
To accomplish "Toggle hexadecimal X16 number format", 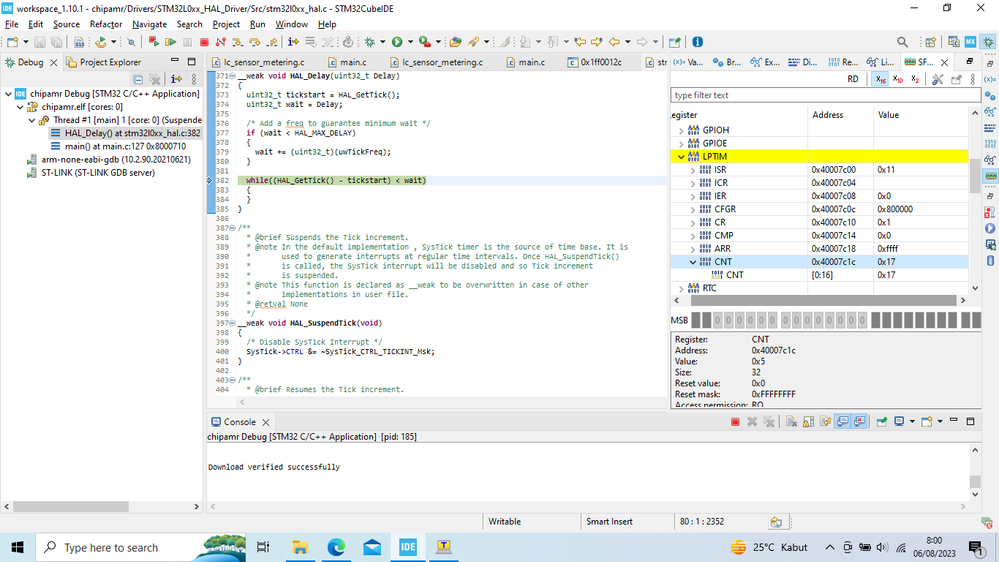I will [880, 79].
